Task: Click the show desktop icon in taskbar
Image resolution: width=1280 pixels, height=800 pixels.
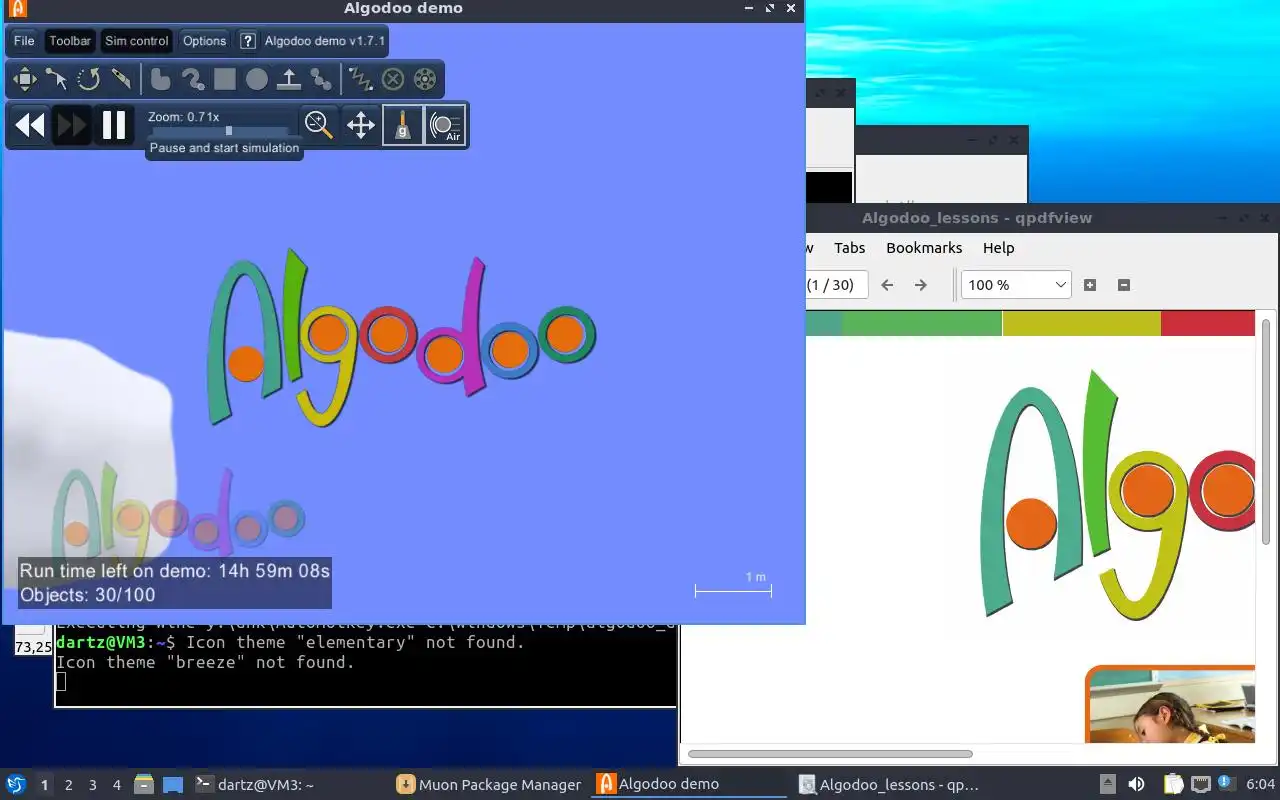Action: click(x=173, y=785)
